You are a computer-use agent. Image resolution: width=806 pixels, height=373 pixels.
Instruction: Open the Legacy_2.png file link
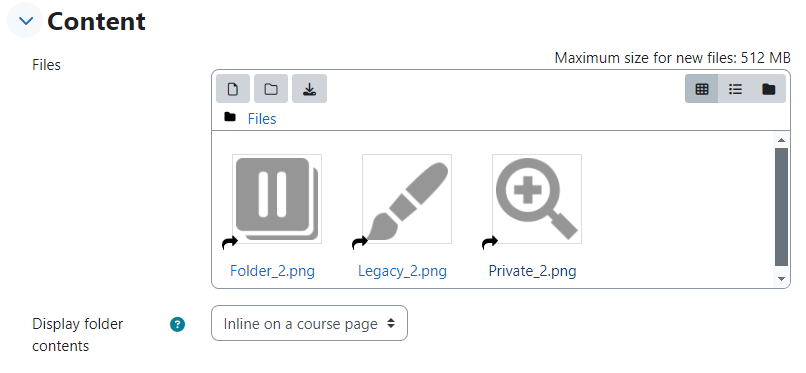(x=402, y=271)
